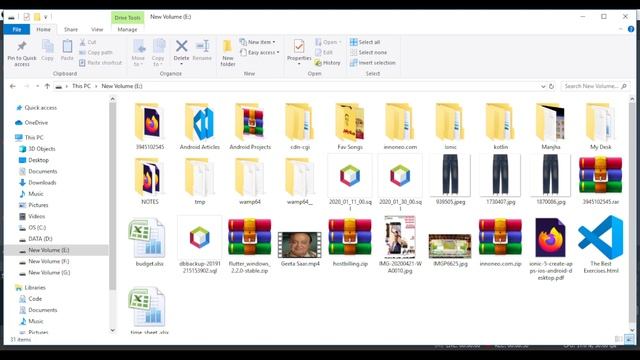Click History in the Open group
The width and height of the screenshot is (640, 360).
327,63
